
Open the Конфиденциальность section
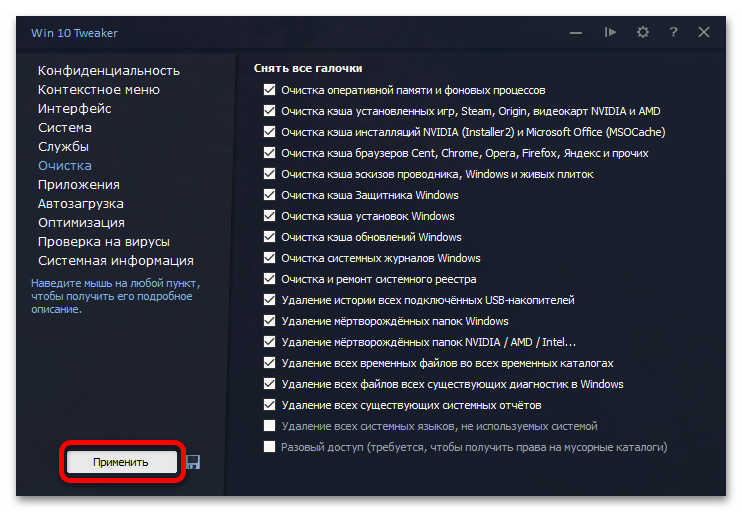click(109, 71)
